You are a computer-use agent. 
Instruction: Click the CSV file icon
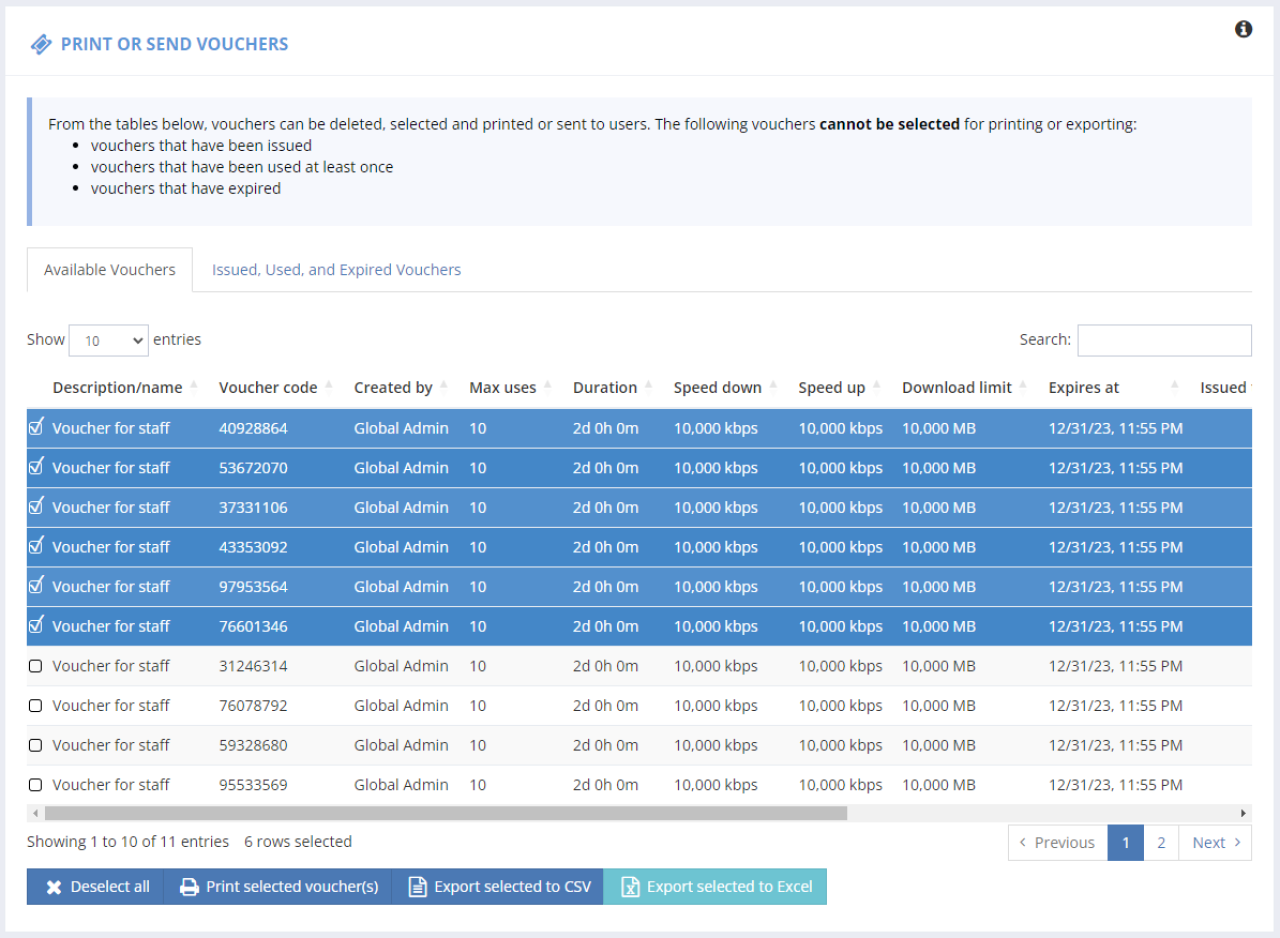click(417, 887)
